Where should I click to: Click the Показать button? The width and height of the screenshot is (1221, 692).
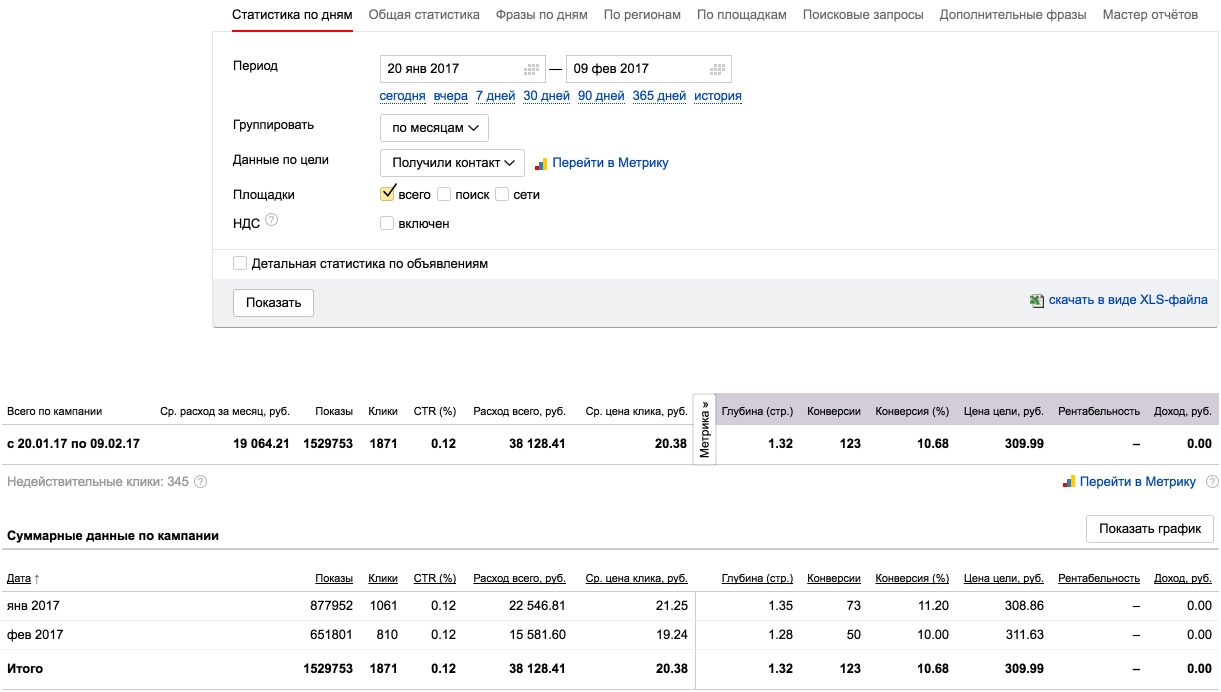point(273,303)
